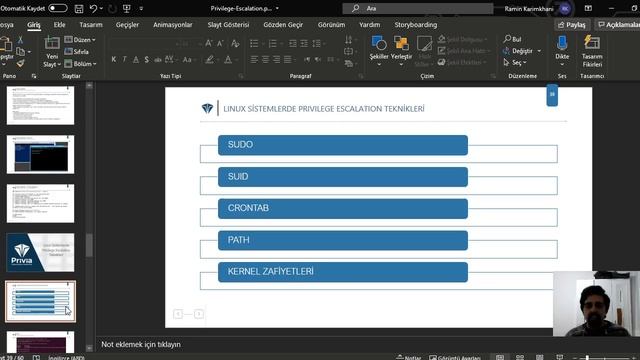Viewport: 640px width, 360px height.
Task: Switch to the Tasarım tab
Action: (91, 25)
